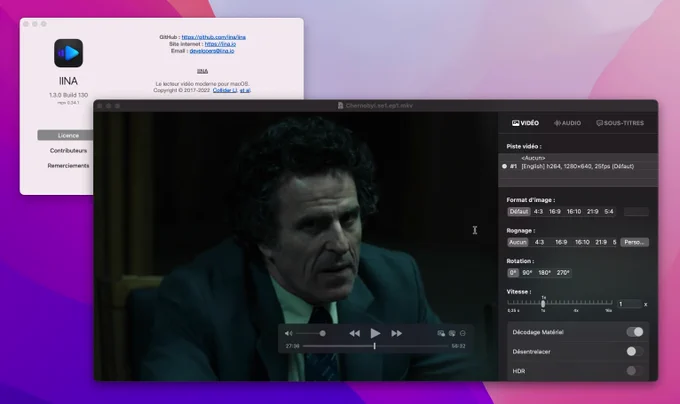
Task: Click the round icon in the playback bar
Action: coord(463,333)
